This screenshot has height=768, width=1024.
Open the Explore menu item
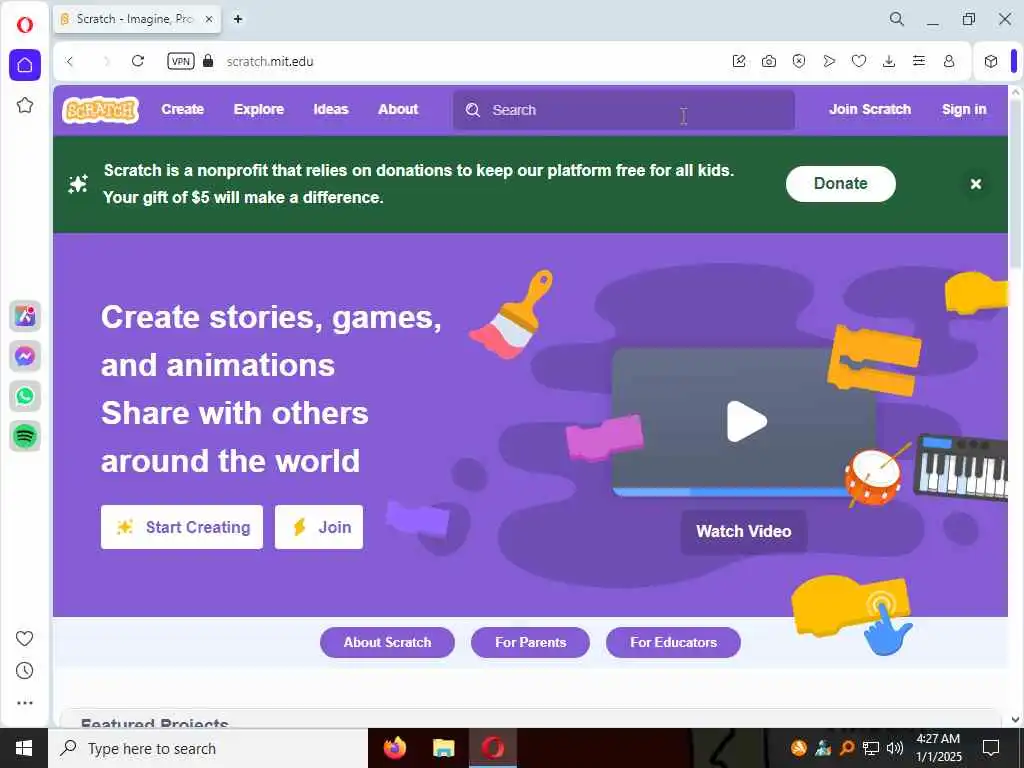pyautogui.click(x=259, y=110)
